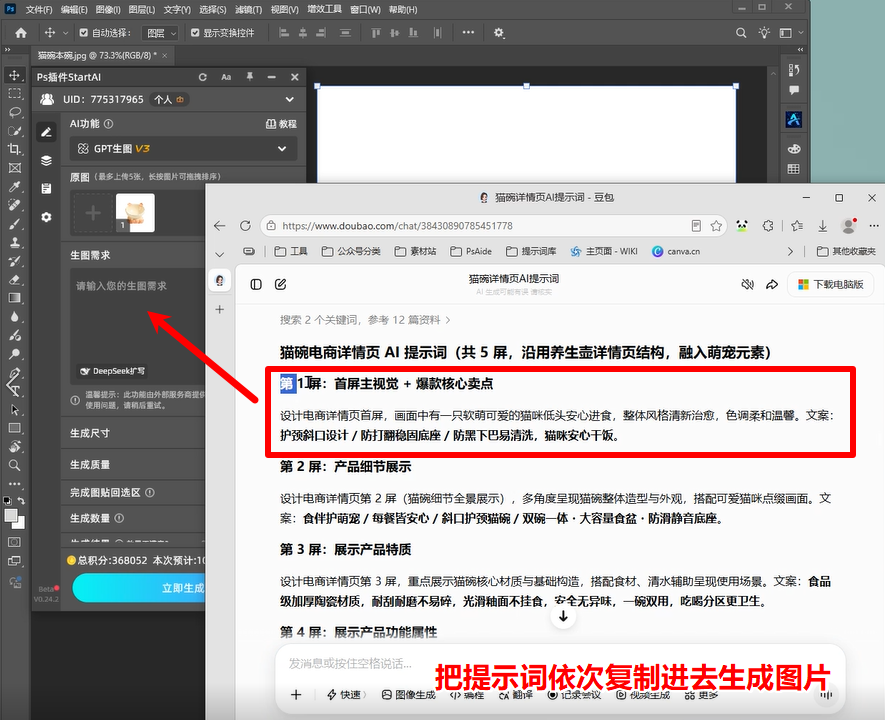Select the Move tool in Photoshop toolbar
The image size is (885, 720).
[15, 75]
